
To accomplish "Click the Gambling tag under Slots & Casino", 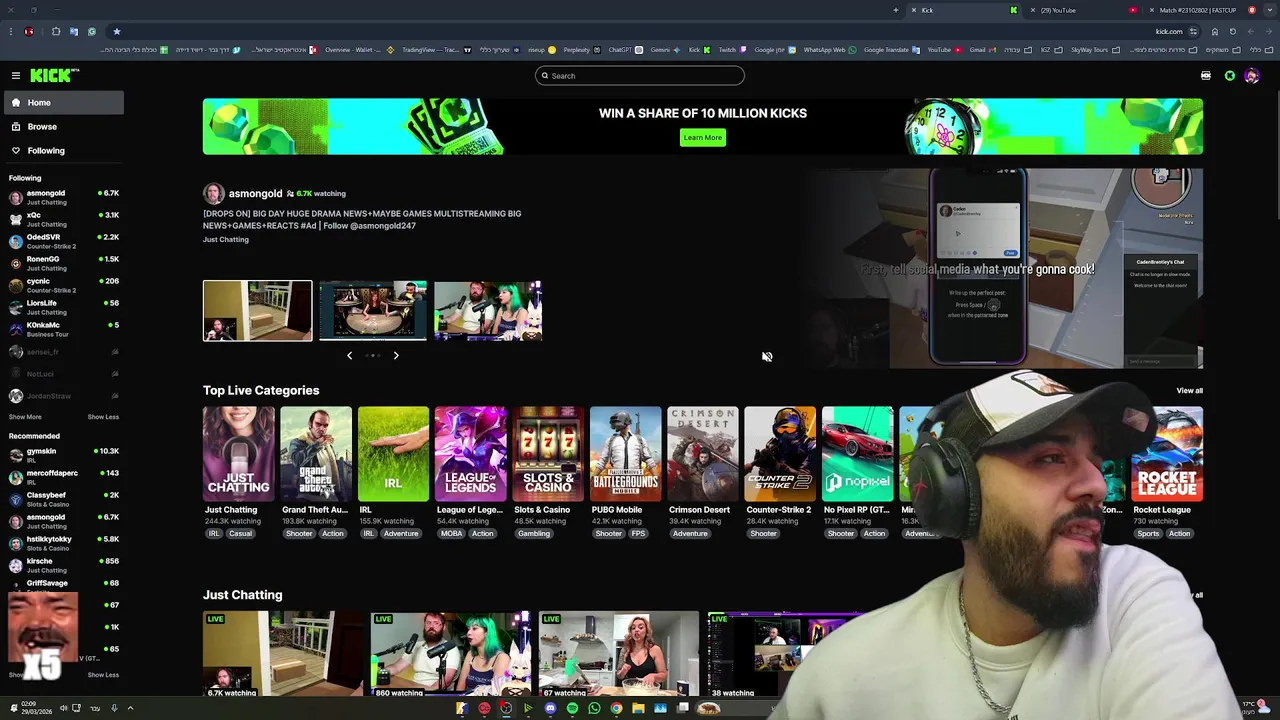I will pyautogui.click(x=534, y=534).
